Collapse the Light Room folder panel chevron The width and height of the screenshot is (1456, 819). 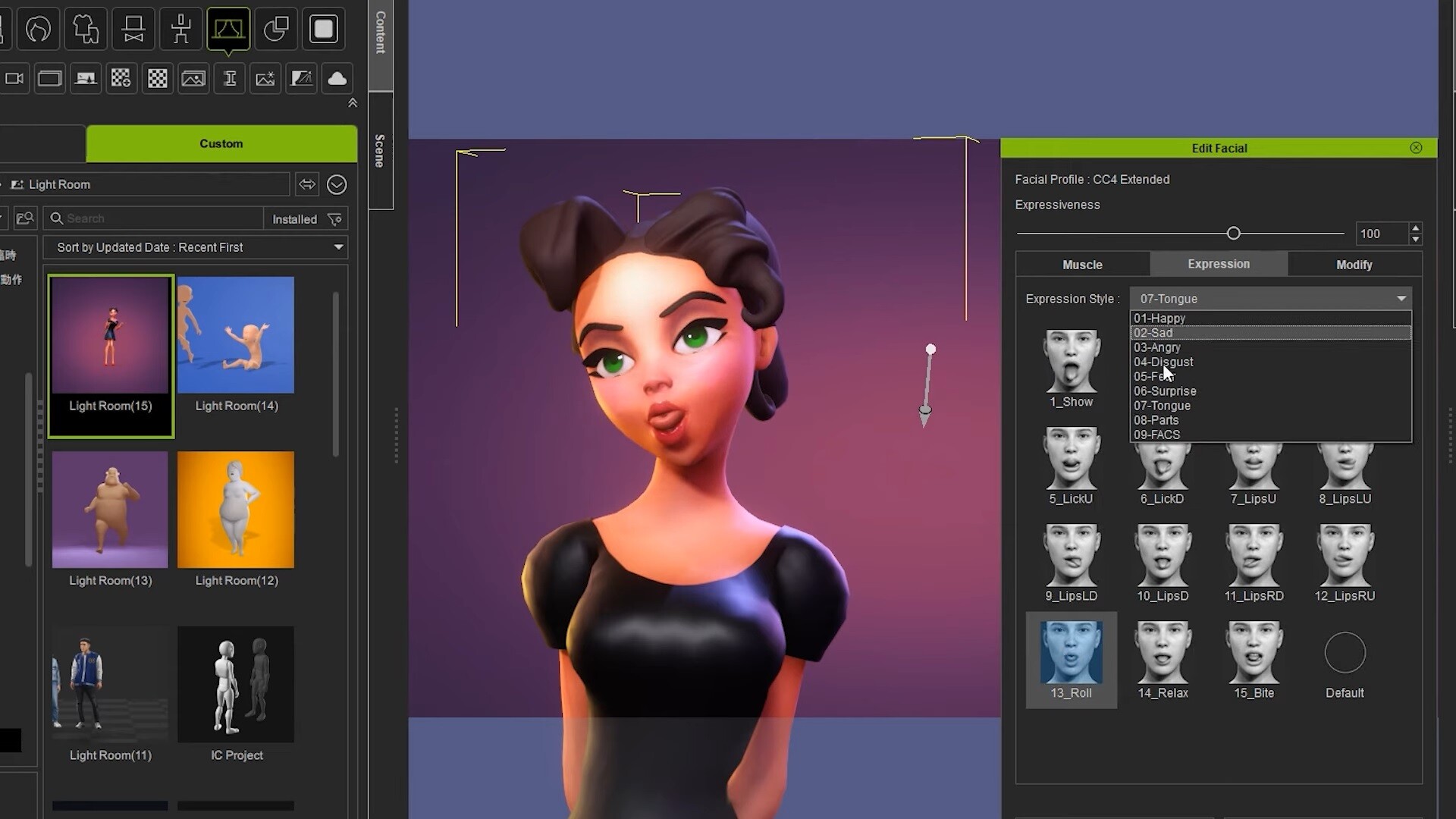pos(337,184)
